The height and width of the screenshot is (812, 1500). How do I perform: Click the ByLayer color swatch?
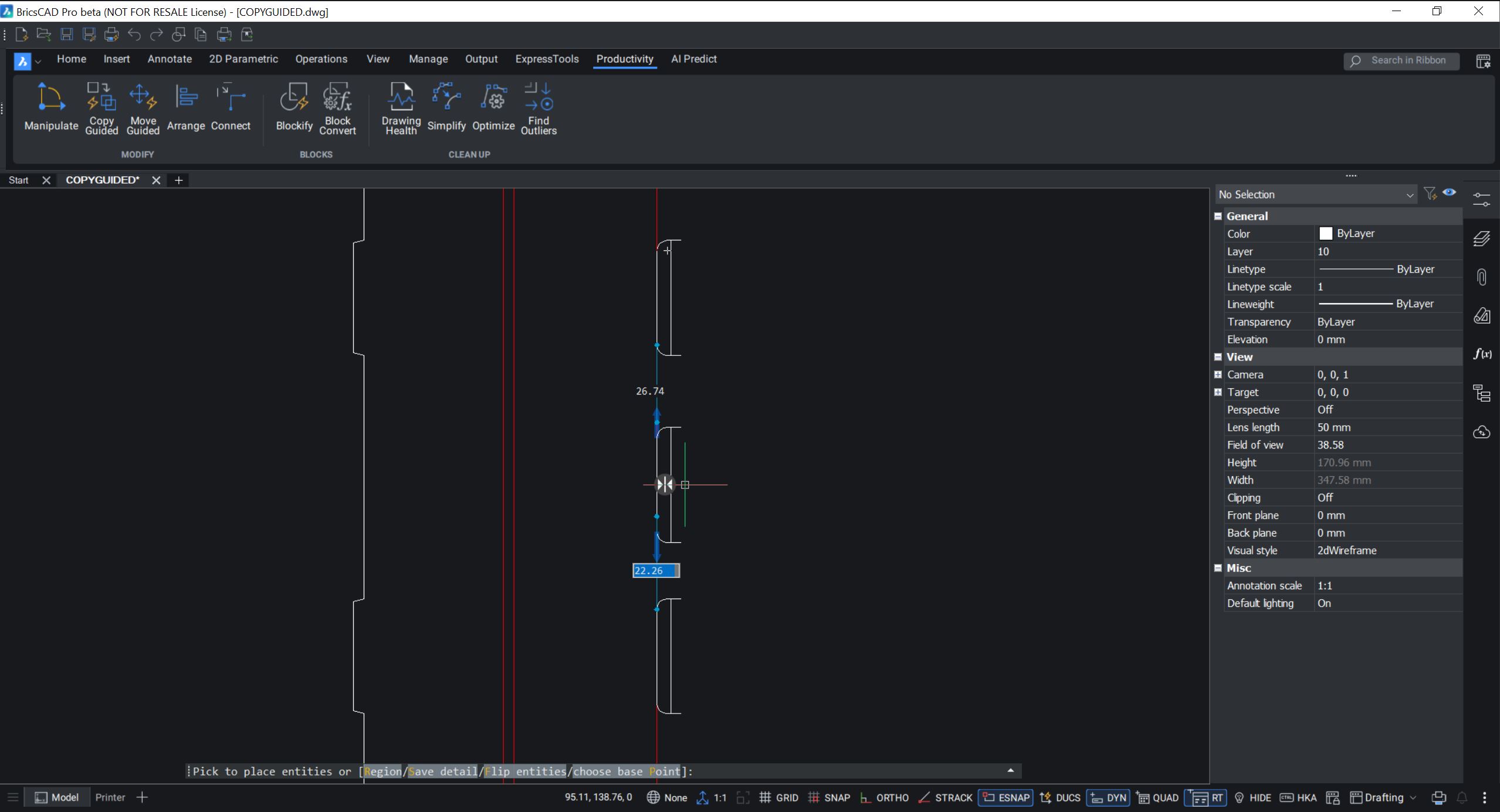(x=1325, y=233)
